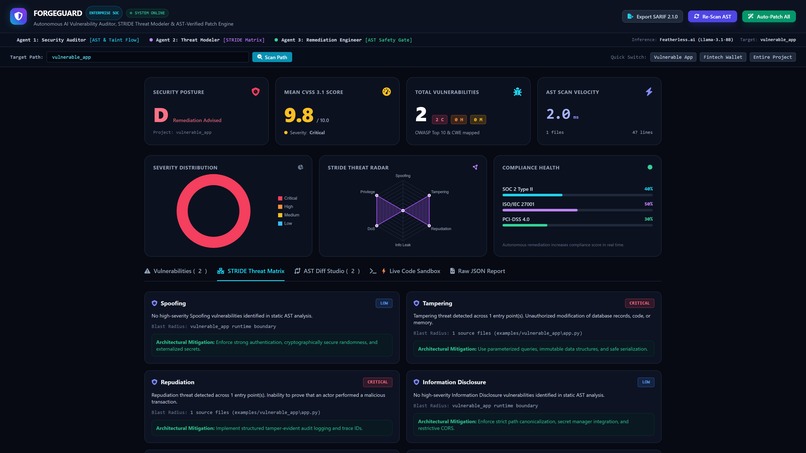Switch quickly to Vulnerable App
The image size is (806, 453).
pyautogui.click(x=673, y=57)
